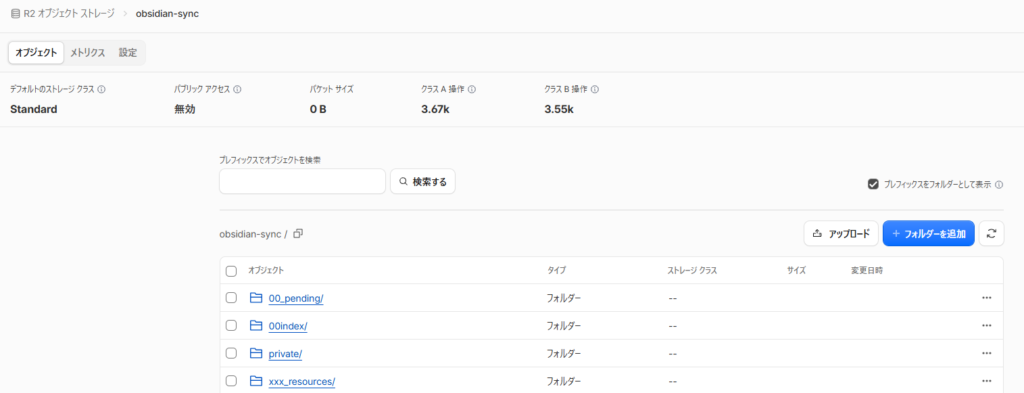Viewport: 1024px width, 393px height.
Task: Click the R2 database icon in breadcrumb
Action: point(15,13)
